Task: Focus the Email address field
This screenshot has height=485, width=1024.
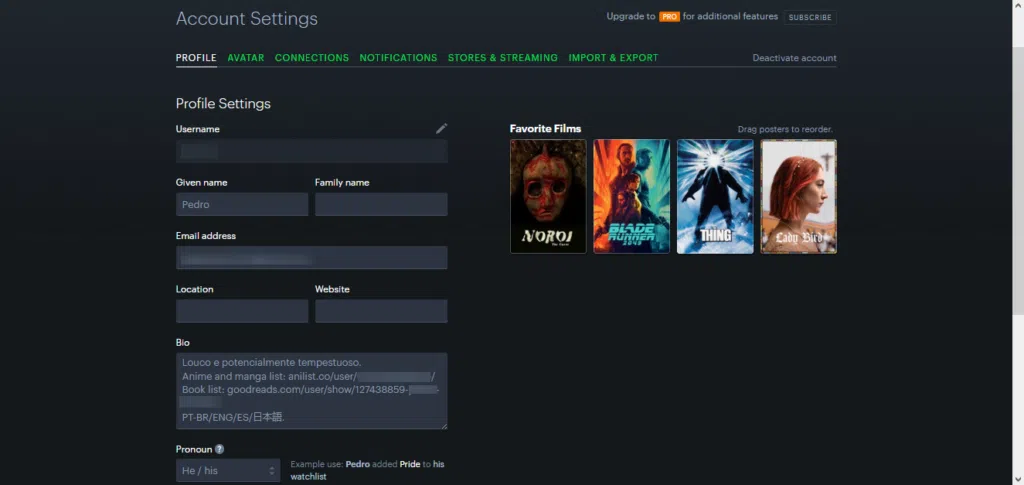Action: 312,258
